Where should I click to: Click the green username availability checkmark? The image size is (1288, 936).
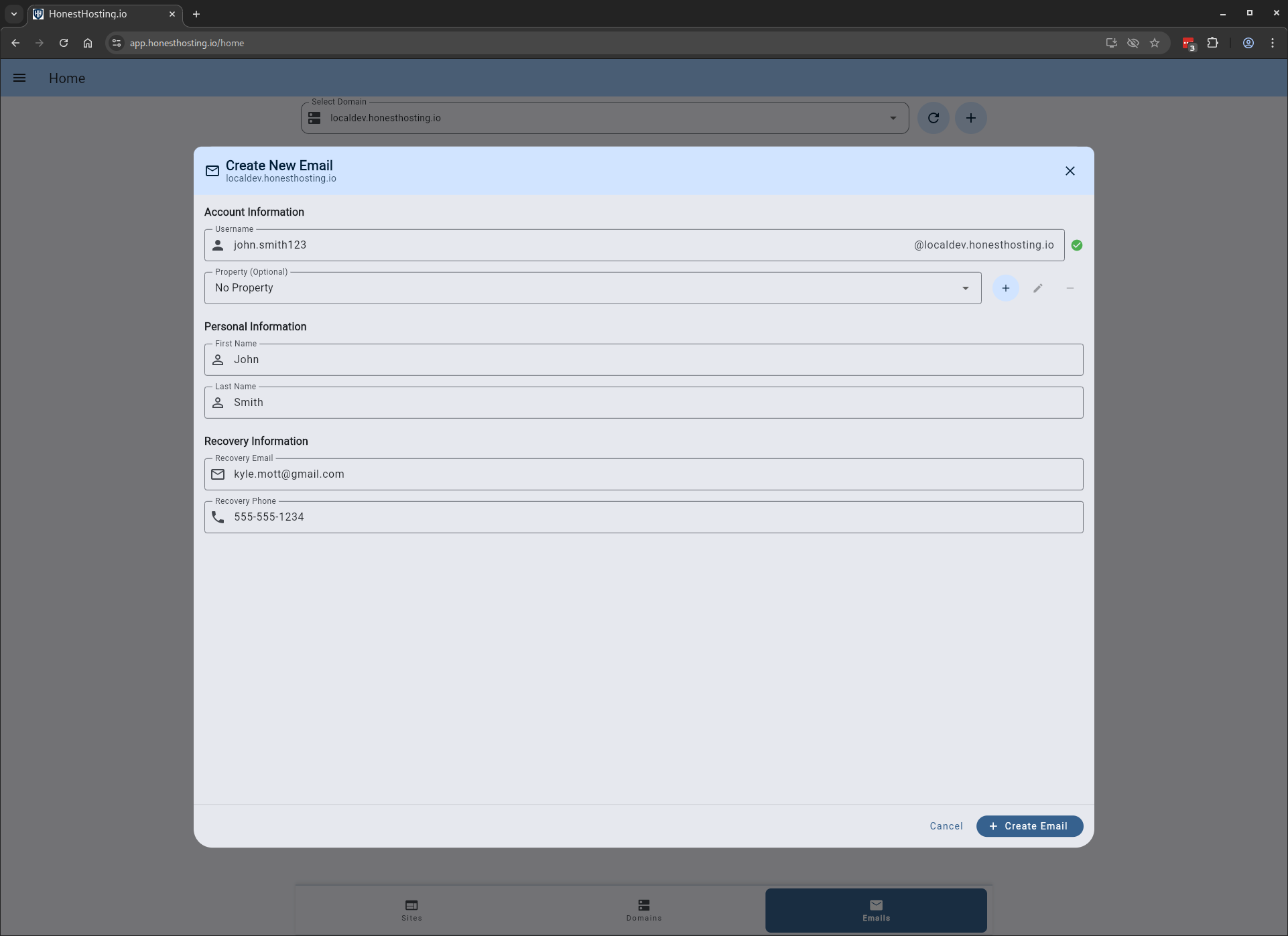coord(1076,245)
